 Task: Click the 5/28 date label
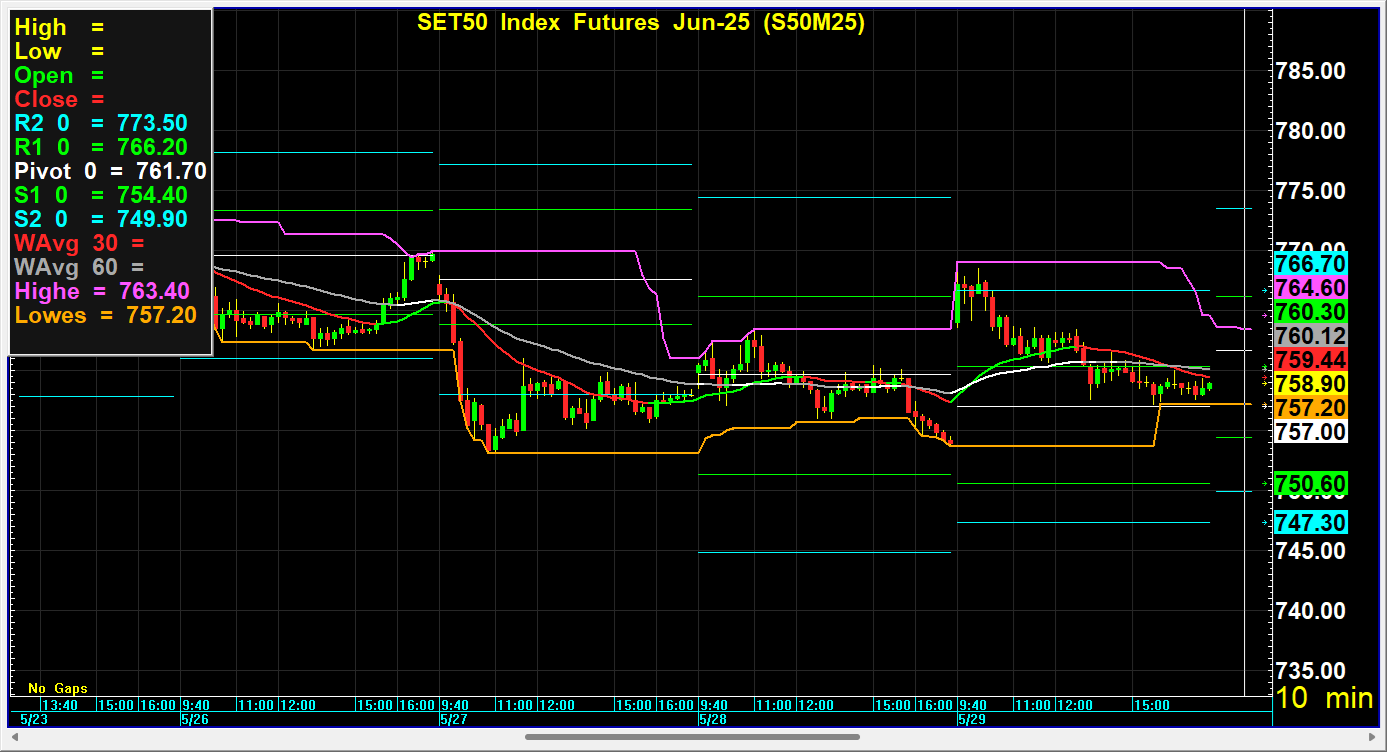click(x=713, y=719)
